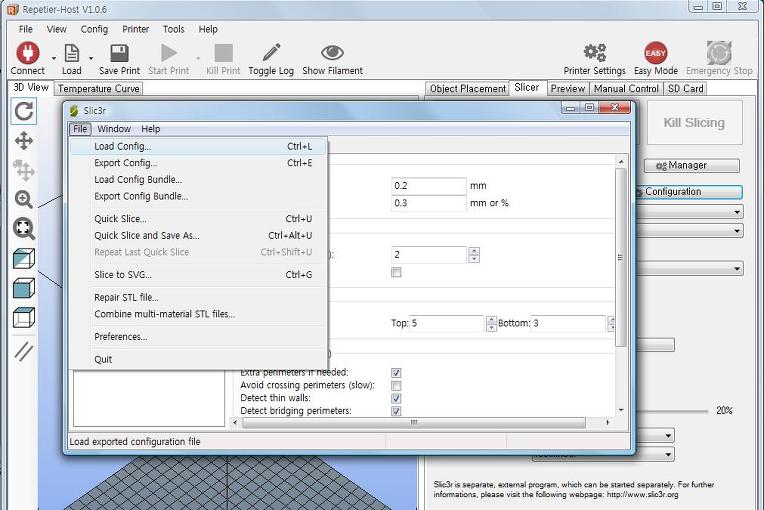Open the Manual Control tab
Screen dimensions: 764x510
point(626,89)
